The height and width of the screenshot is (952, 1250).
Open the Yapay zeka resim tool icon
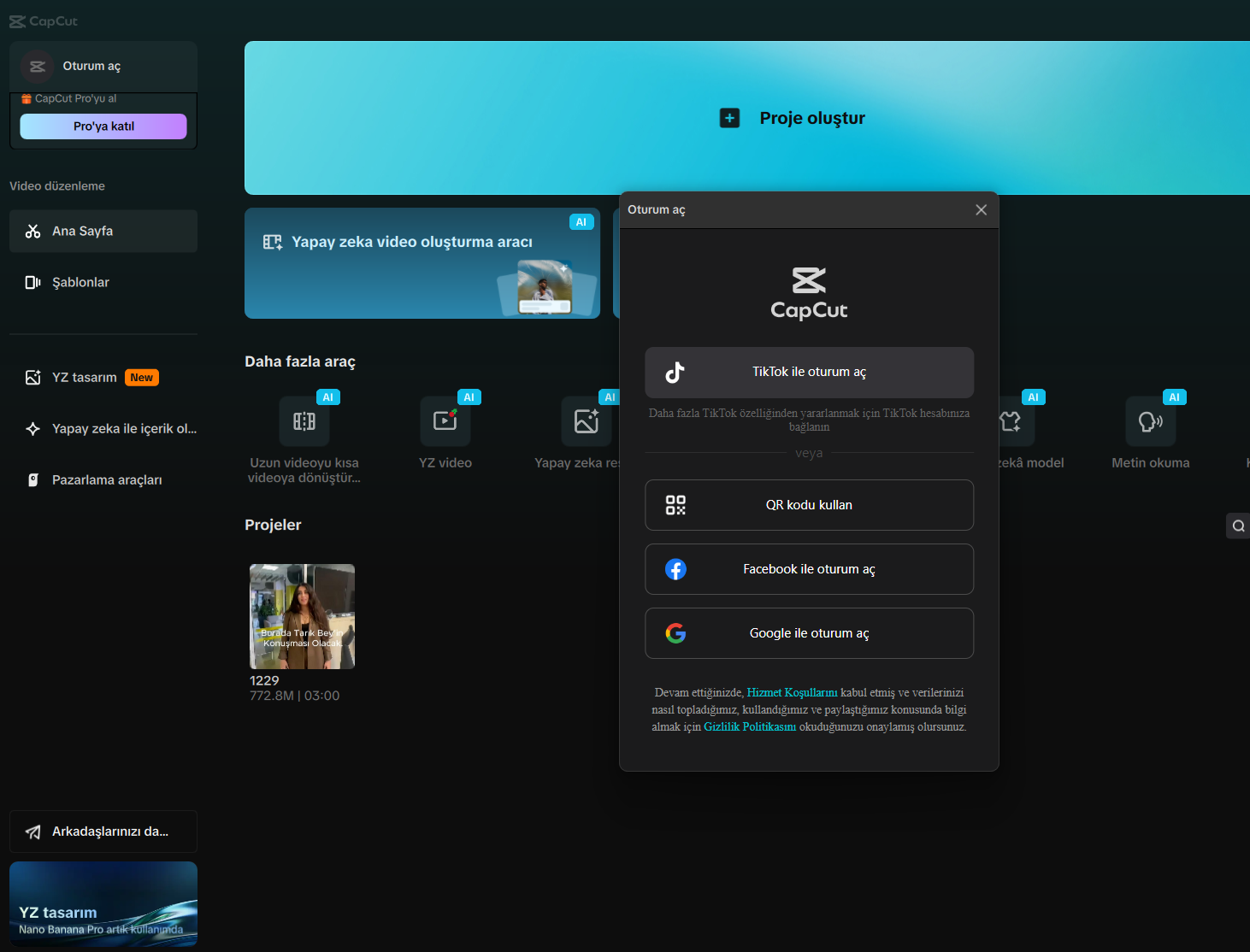tap(587, 420)
